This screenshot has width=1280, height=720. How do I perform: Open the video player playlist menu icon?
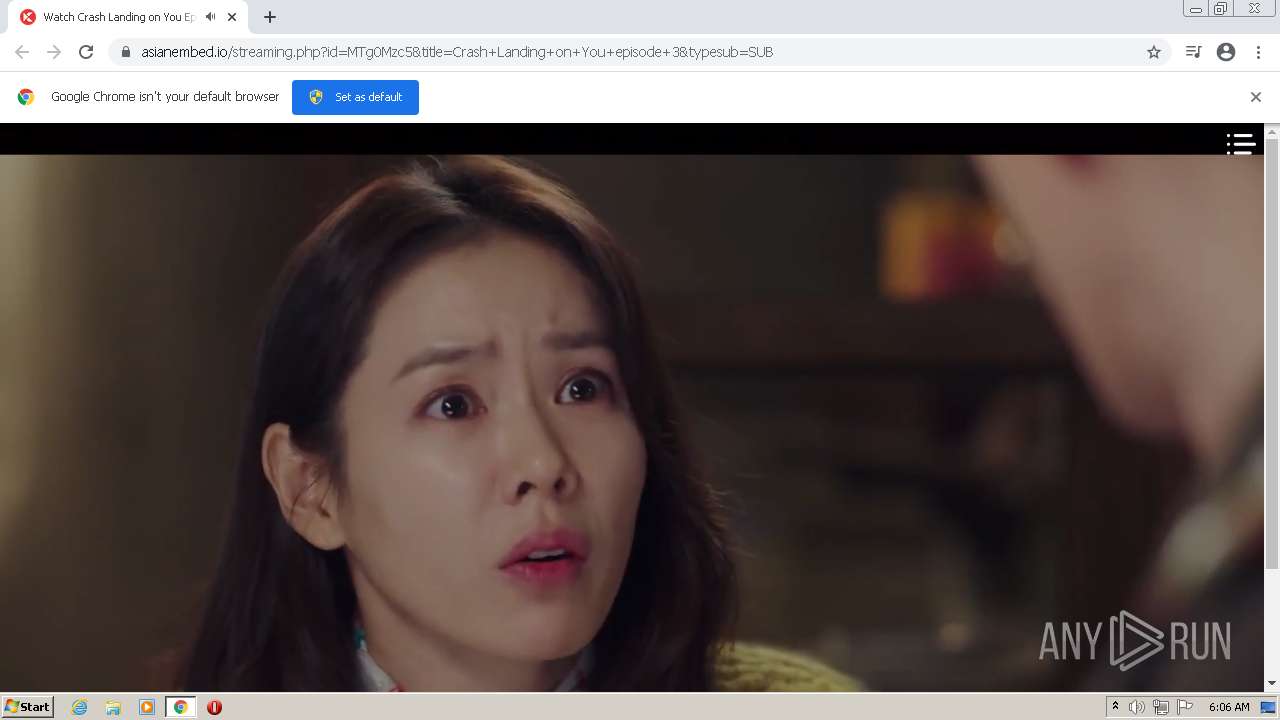pyautogui.click(x=1241, y=144)
